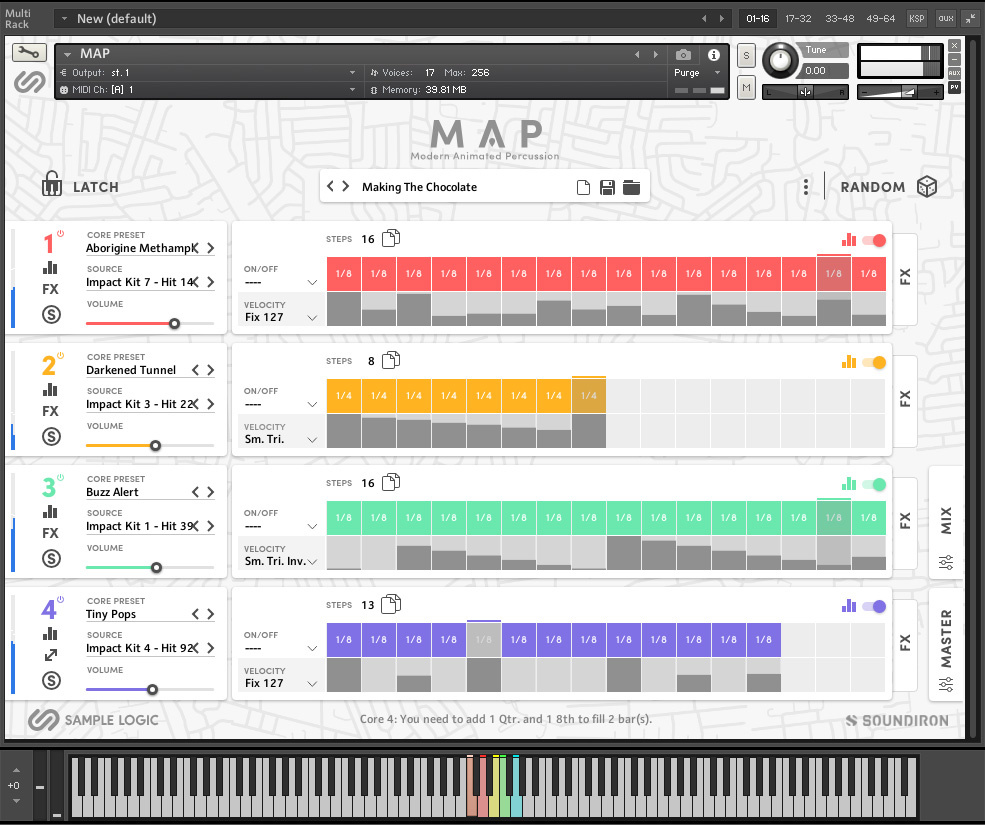Open the KSP script button
The width and height of the screenshot is (985, 825).
click(917, 19)
